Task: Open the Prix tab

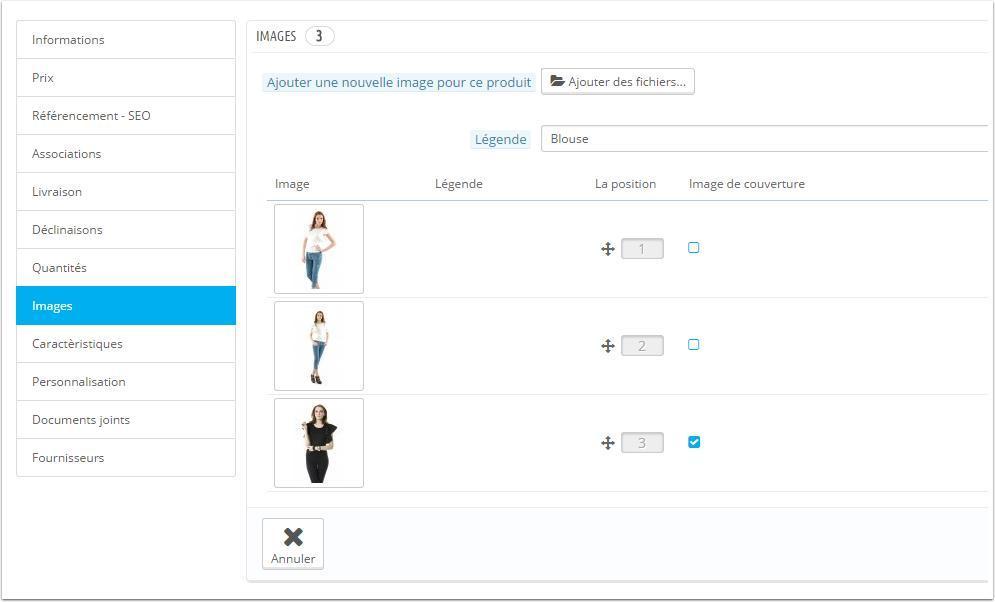Action: point(126,77)
